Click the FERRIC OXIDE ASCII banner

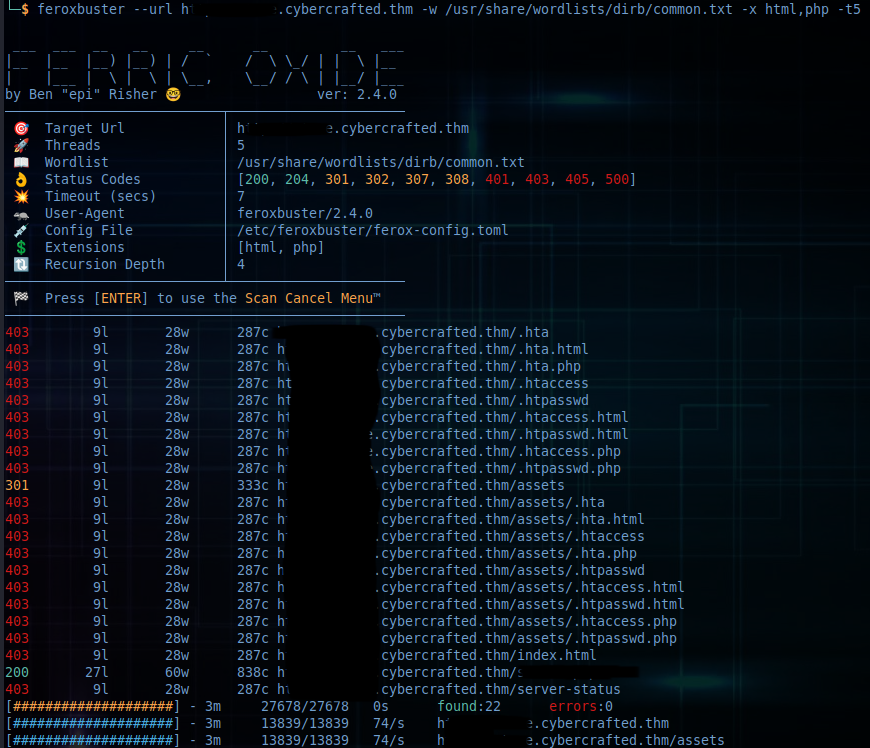[205, 68]
